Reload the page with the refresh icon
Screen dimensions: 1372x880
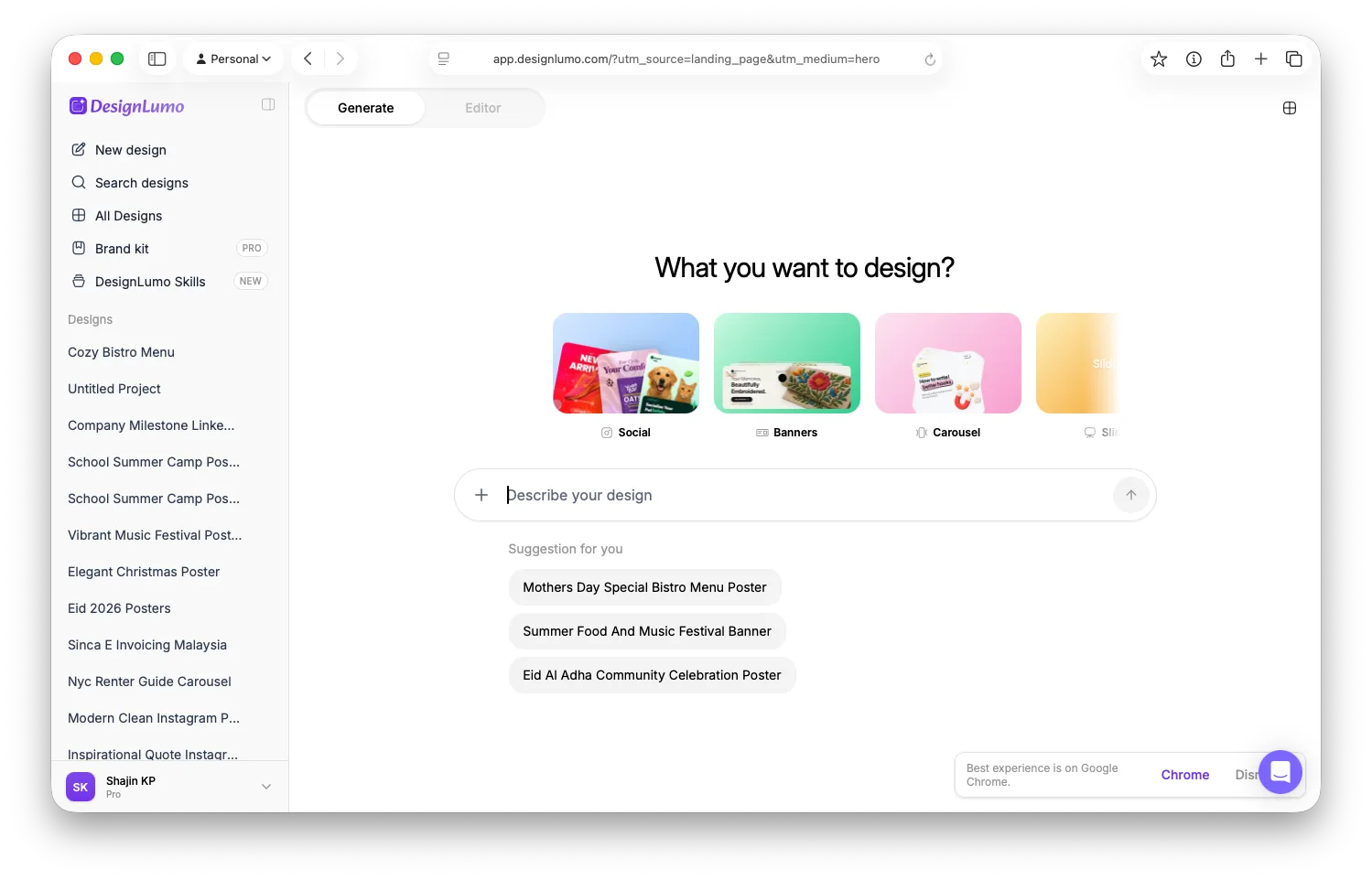pos(930,59)
